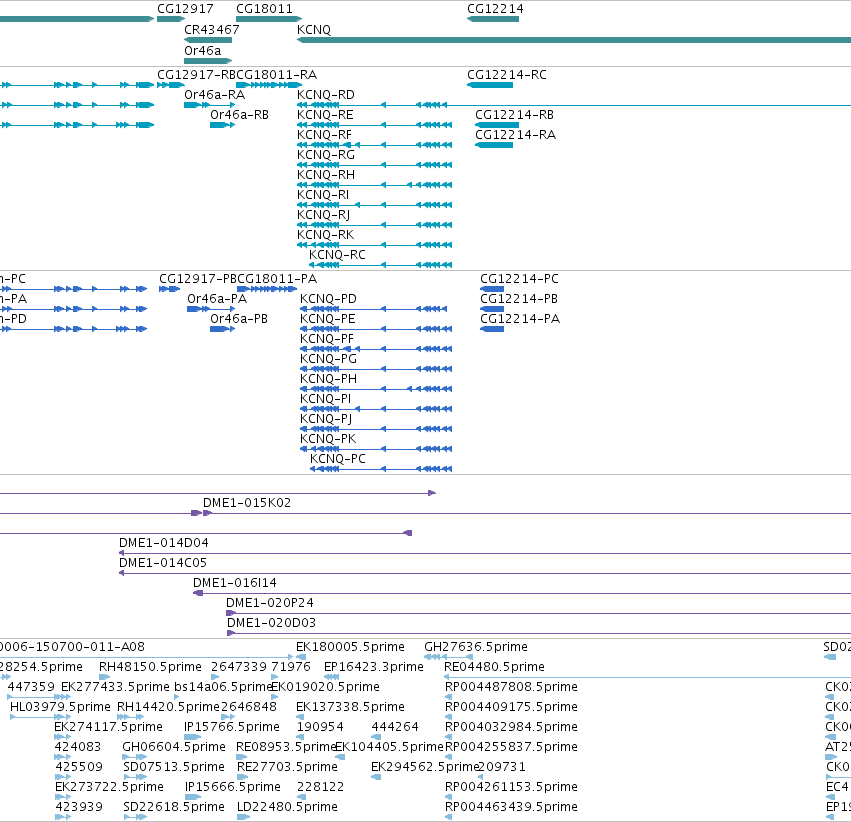Select EST EK277433.5prime
This screenshot has width=851, height=822.
(x=115, y=687)
